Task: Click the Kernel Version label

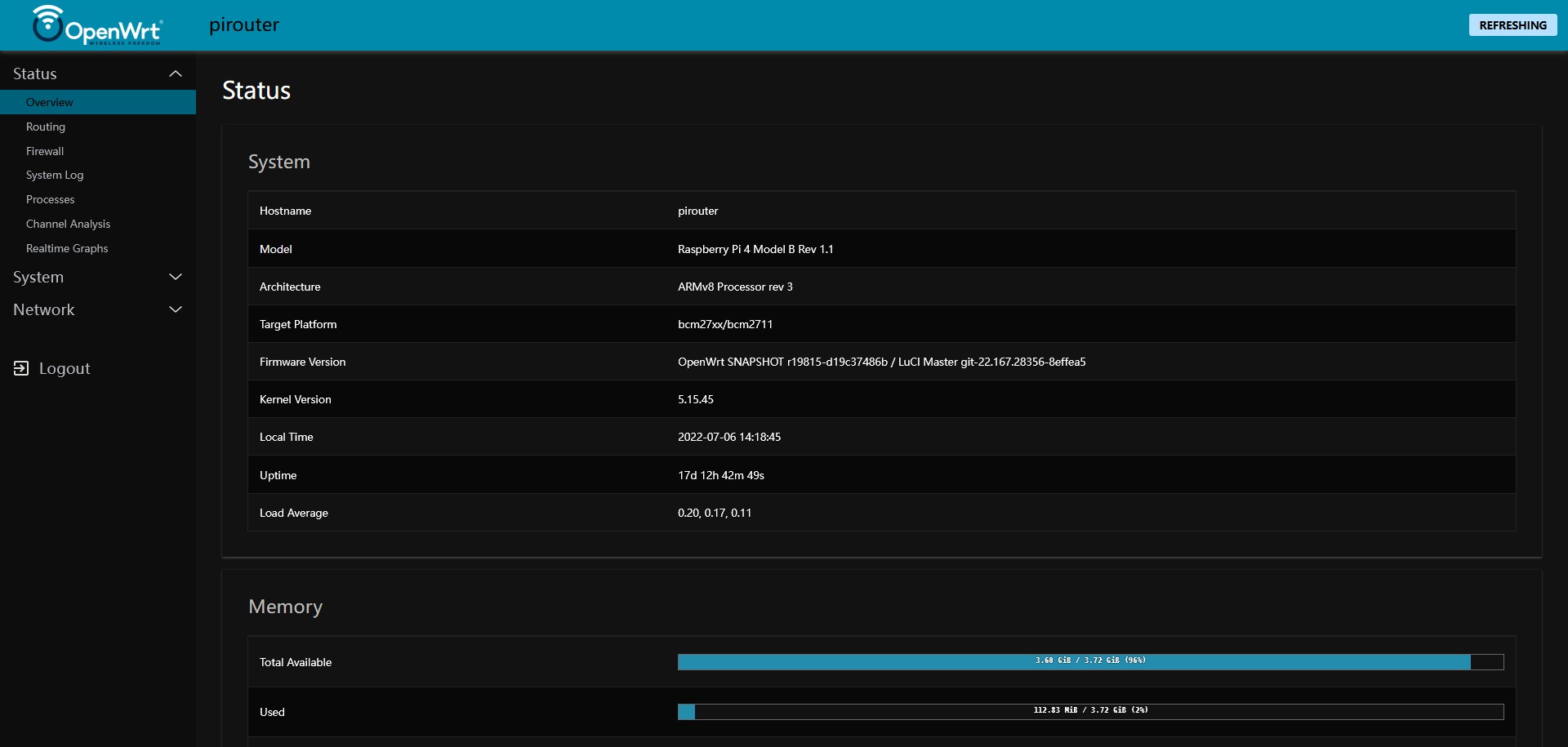Action: point(295,399)
